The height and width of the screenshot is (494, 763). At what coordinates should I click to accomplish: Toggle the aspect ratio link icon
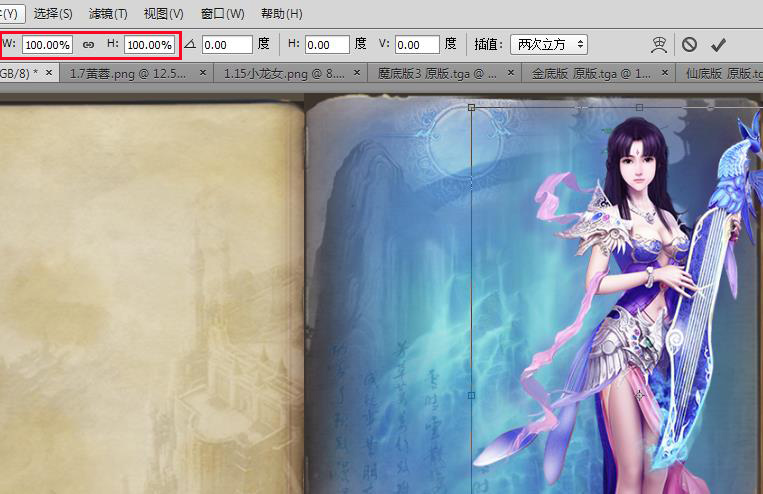point(88,45)
